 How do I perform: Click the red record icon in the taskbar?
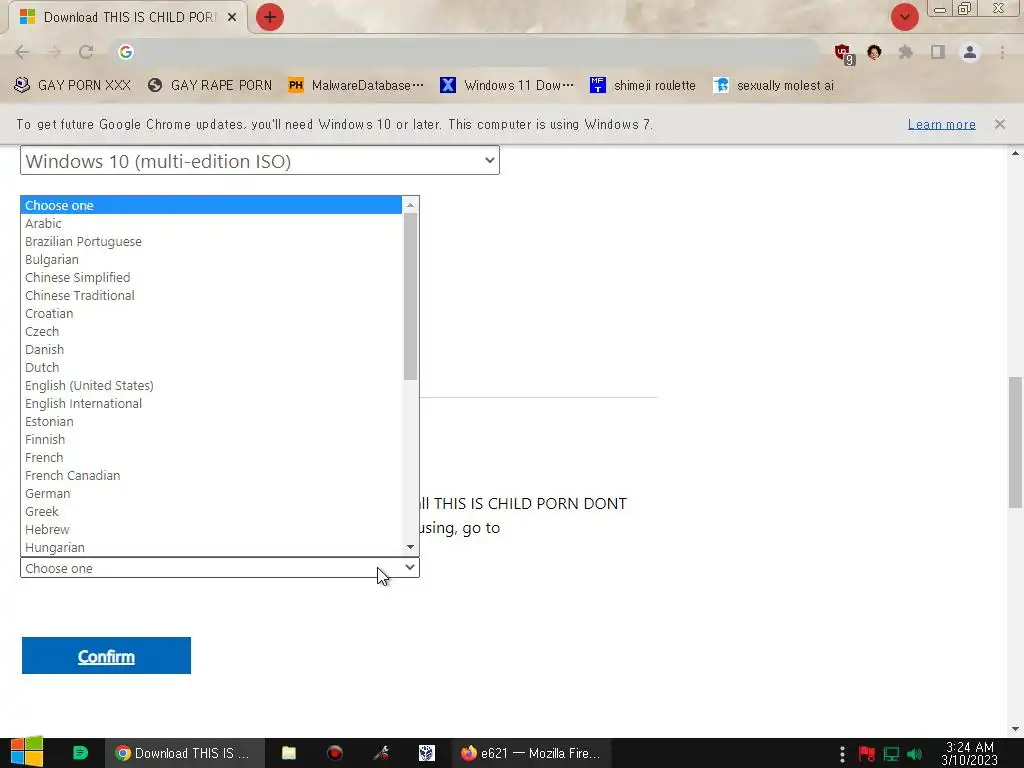pyautogui.click(x=335, y=753)
